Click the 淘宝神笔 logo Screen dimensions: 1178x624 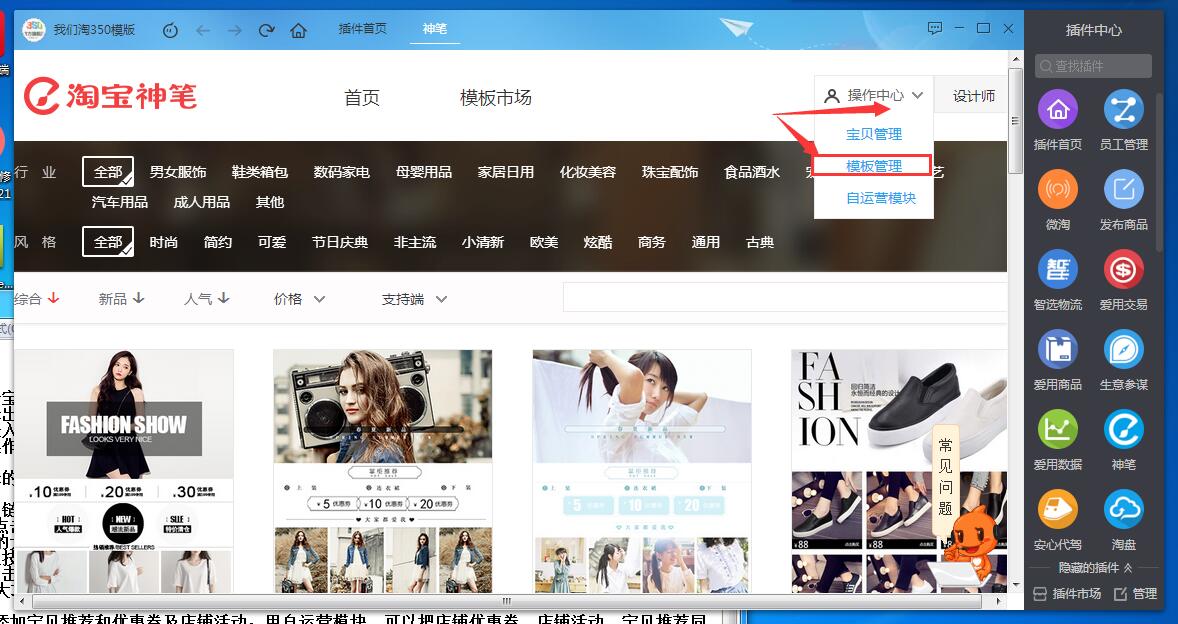[110, 96]
